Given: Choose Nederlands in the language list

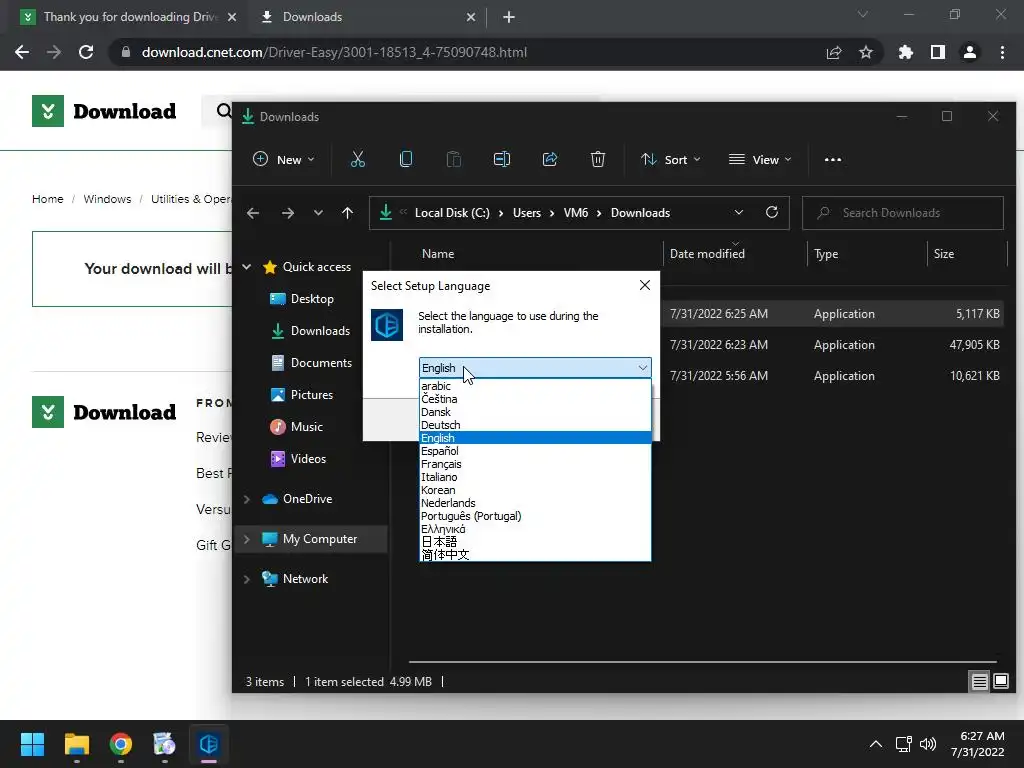Looking at the screenshot, I should tap(535, 503).
